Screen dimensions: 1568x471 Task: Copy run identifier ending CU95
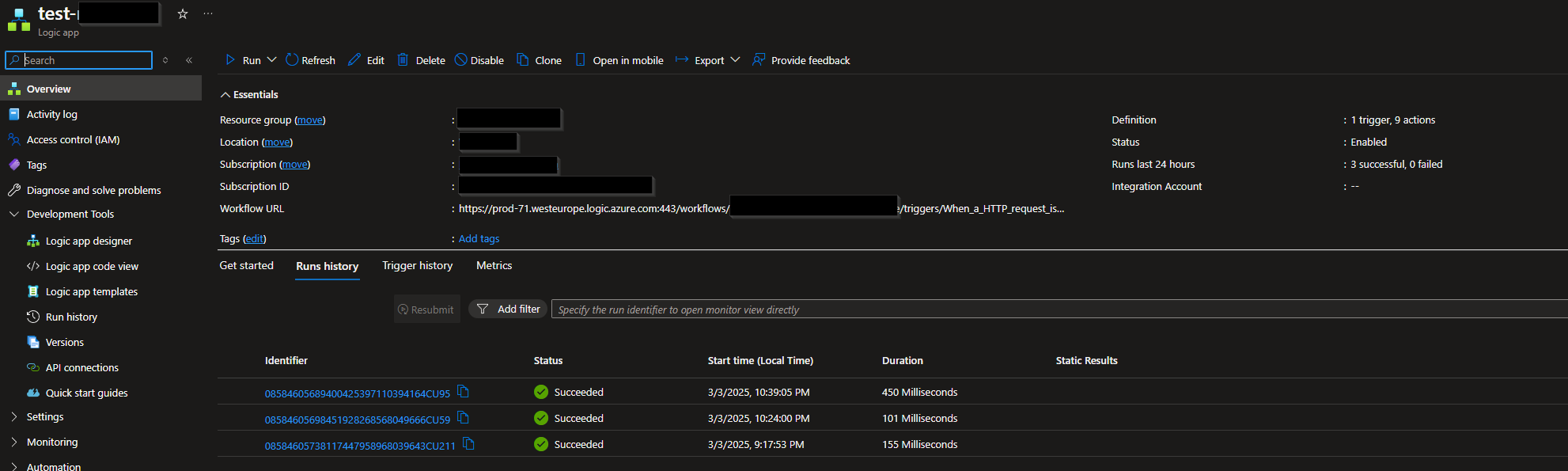pyautogui.click(x=464, y=391)
